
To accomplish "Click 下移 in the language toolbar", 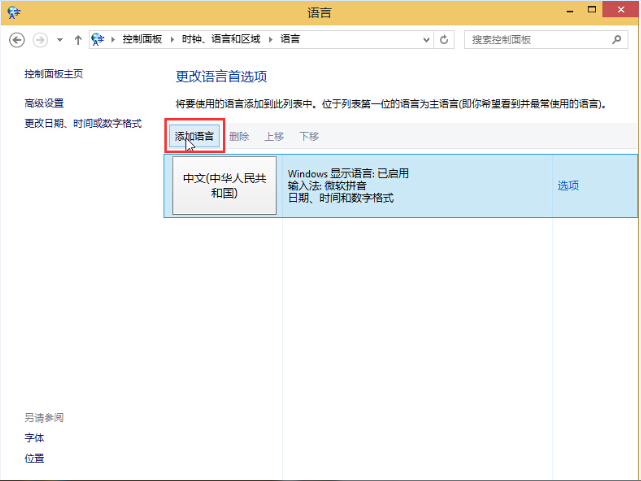I will [309, 136].
